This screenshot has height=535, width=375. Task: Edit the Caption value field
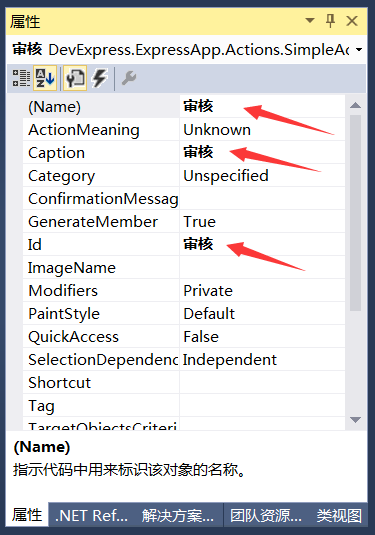[x=262, y=153]
